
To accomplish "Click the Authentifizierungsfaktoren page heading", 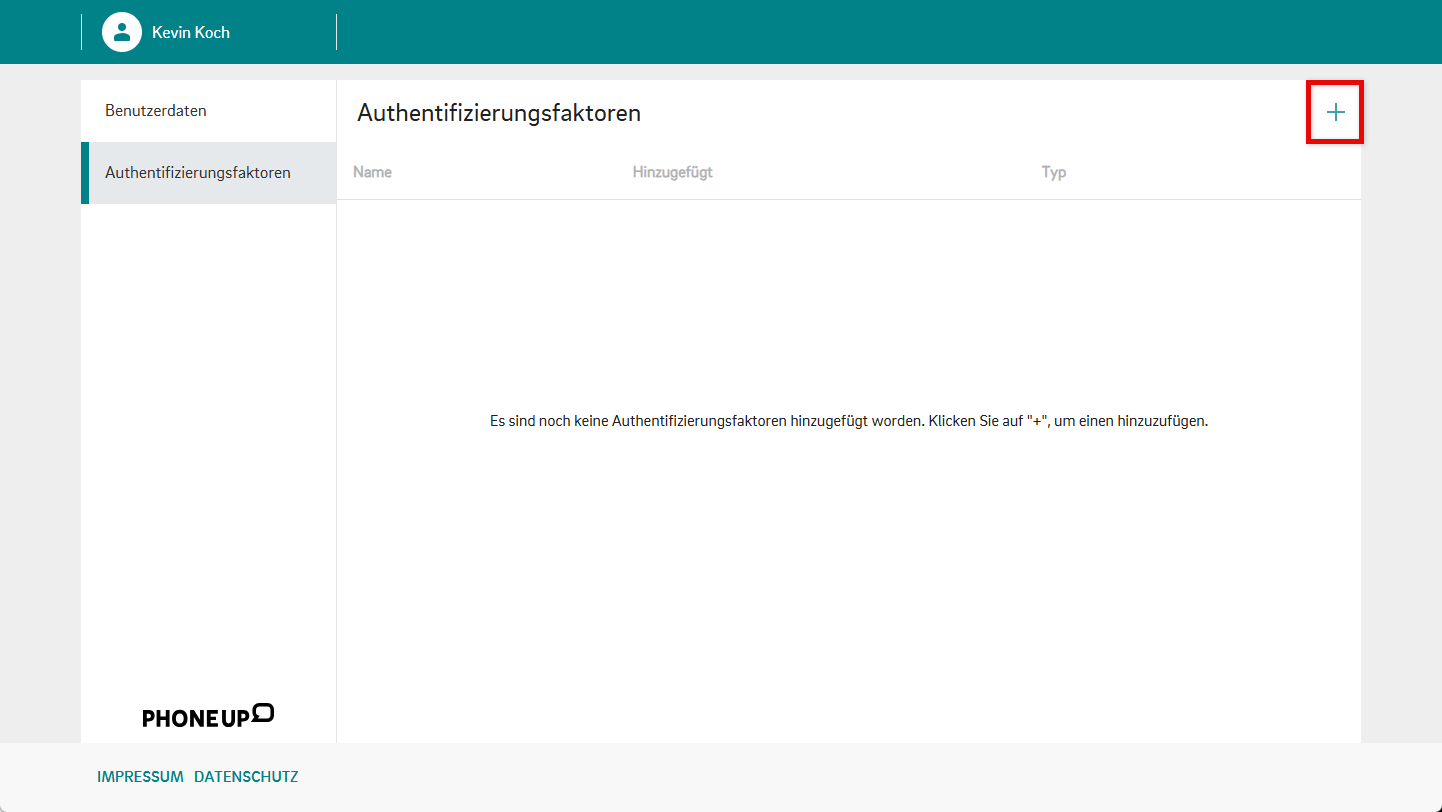I will pyautogui.click(x=498, y=113).
